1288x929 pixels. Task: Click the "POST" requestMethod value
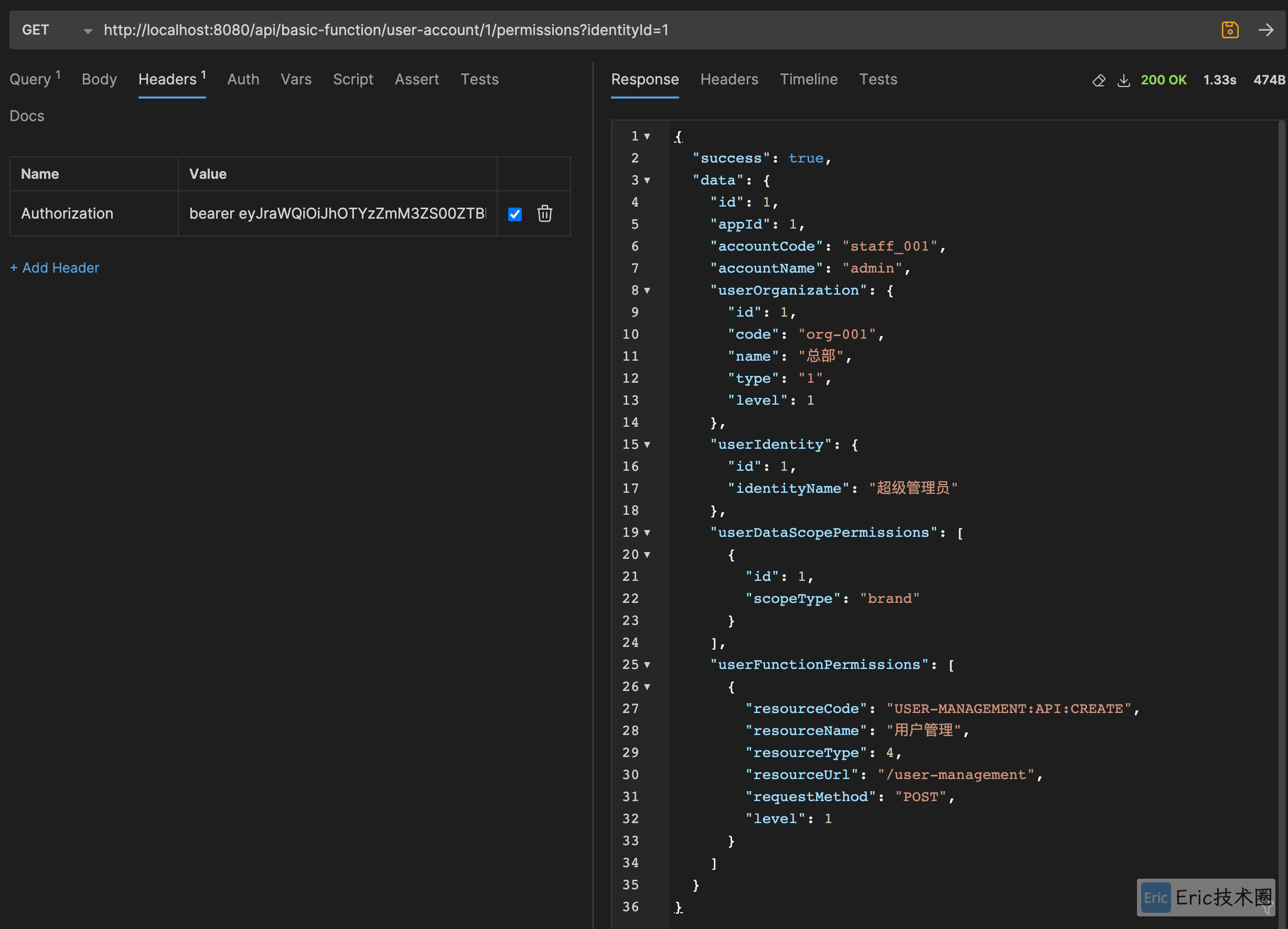(x=920, y=797)
